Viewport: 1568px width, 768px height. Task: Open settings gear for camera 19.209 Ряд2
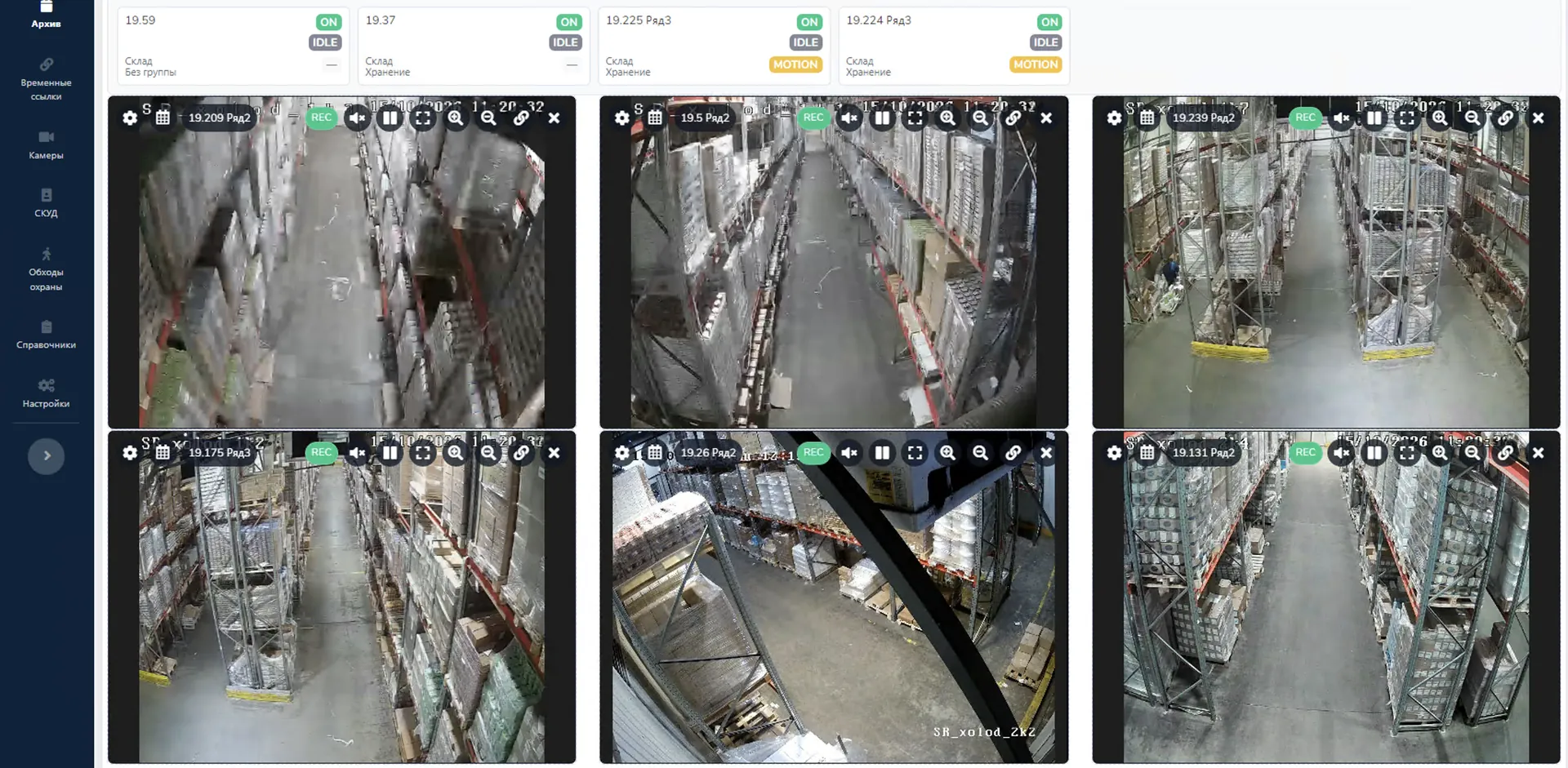pos(130,118)
